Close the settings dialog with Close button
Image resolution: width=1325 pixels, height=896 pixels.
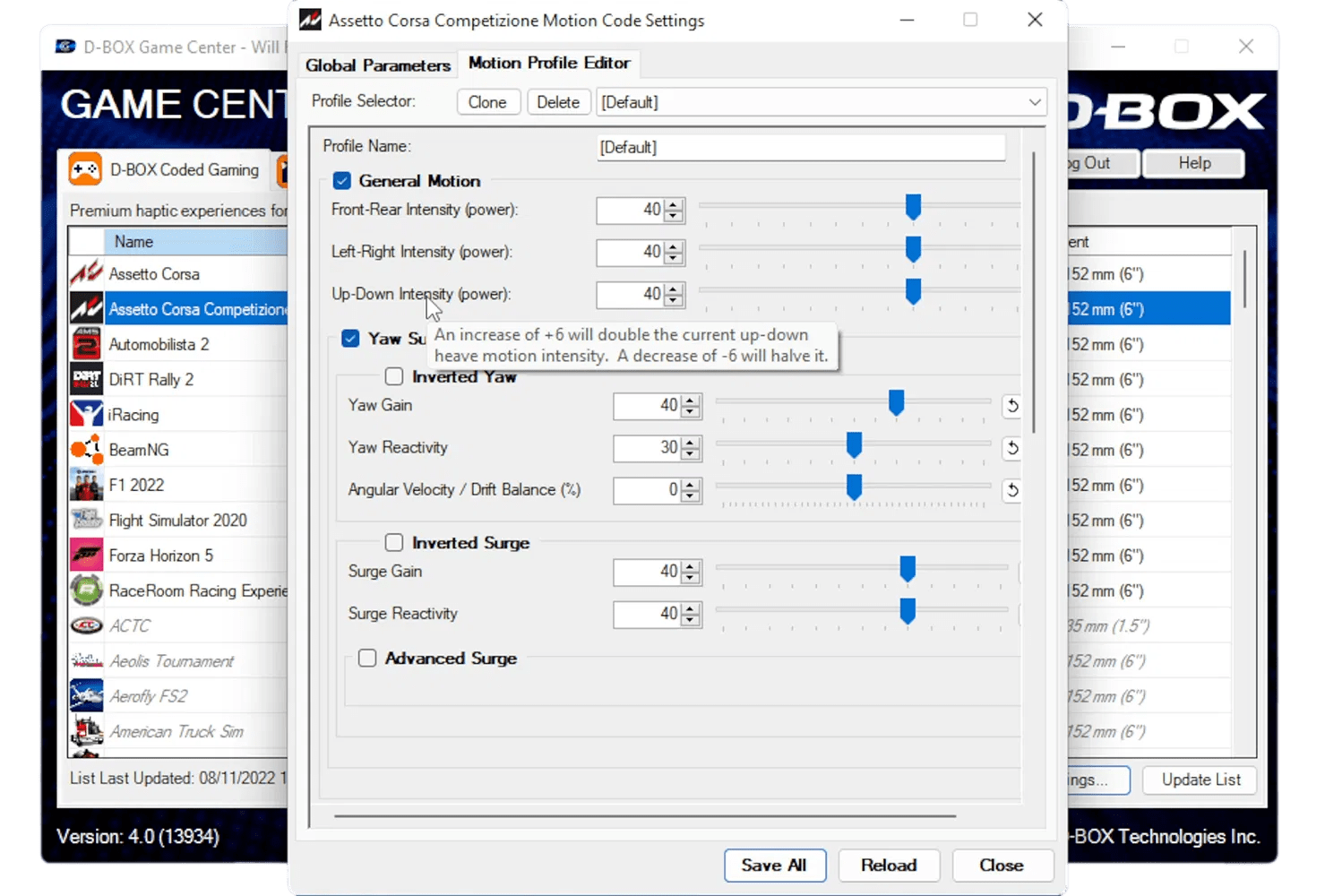point(1002,866)
